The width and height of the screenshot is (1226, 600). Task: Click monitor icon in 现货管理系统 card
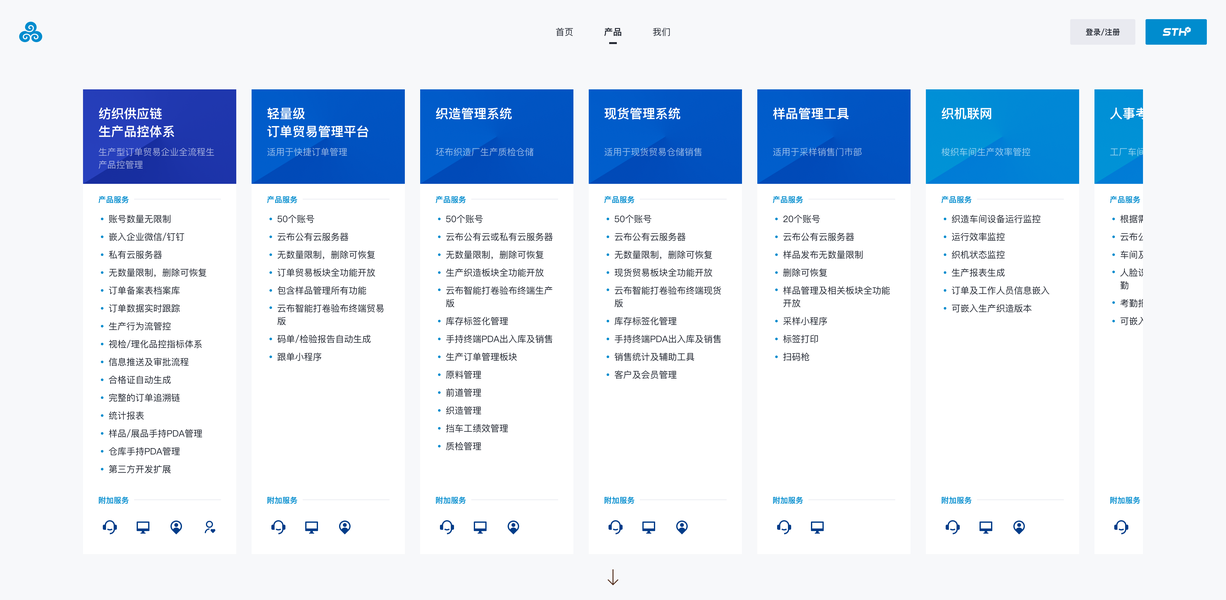click(648, 527)
